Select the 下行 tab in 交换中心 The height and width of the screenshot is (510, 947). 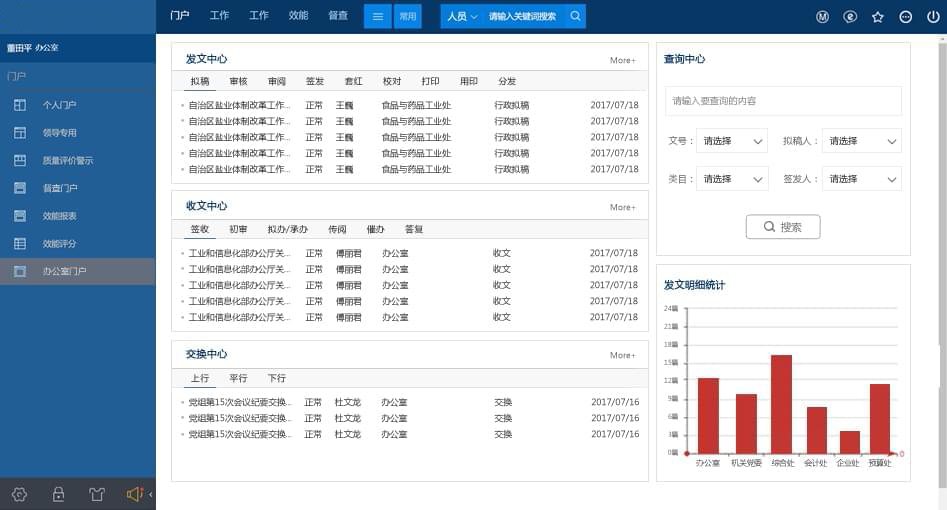click(x=276, y=378)
